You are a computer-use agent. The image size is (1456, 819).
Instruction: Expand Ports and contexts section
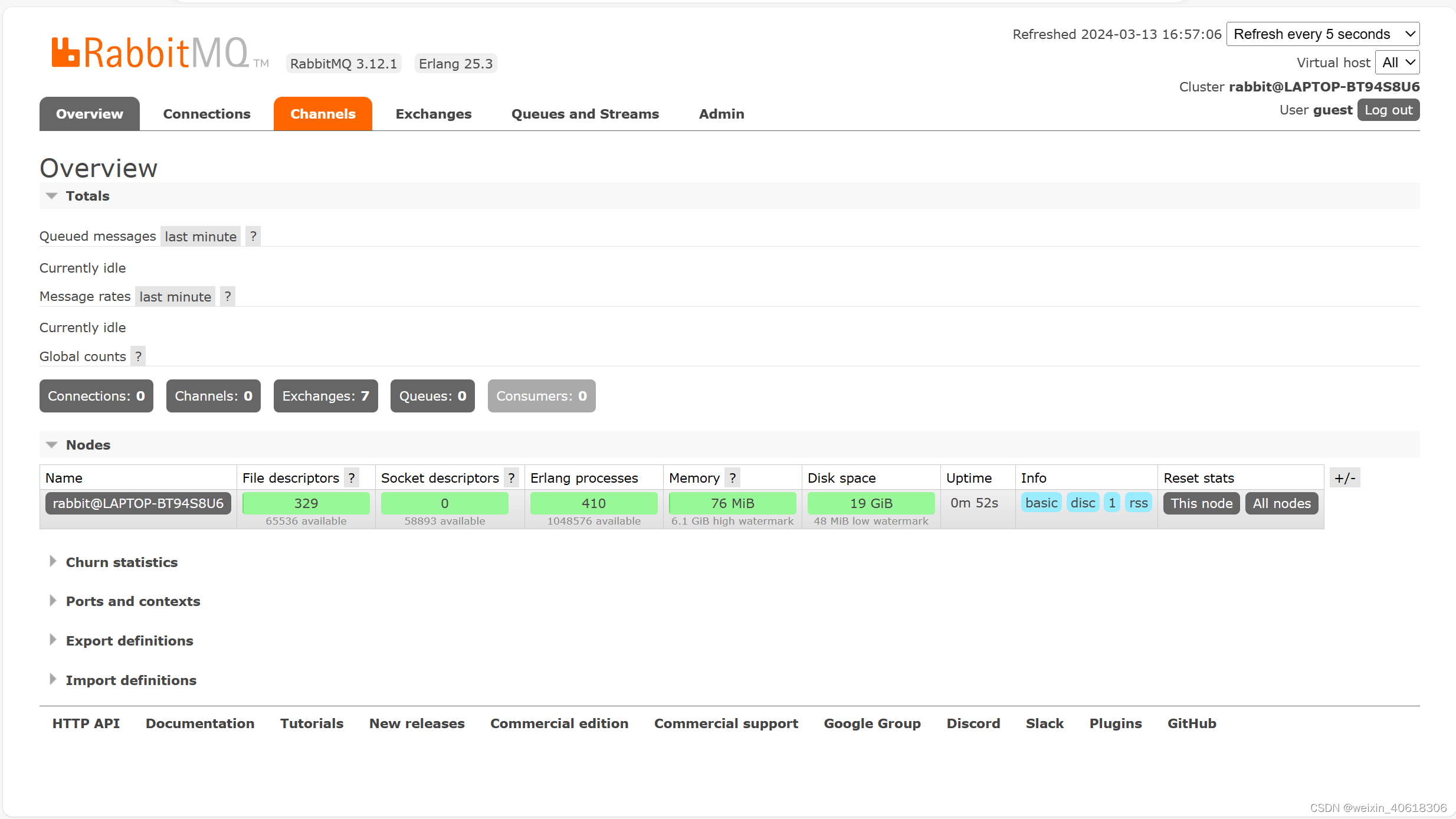133,601
